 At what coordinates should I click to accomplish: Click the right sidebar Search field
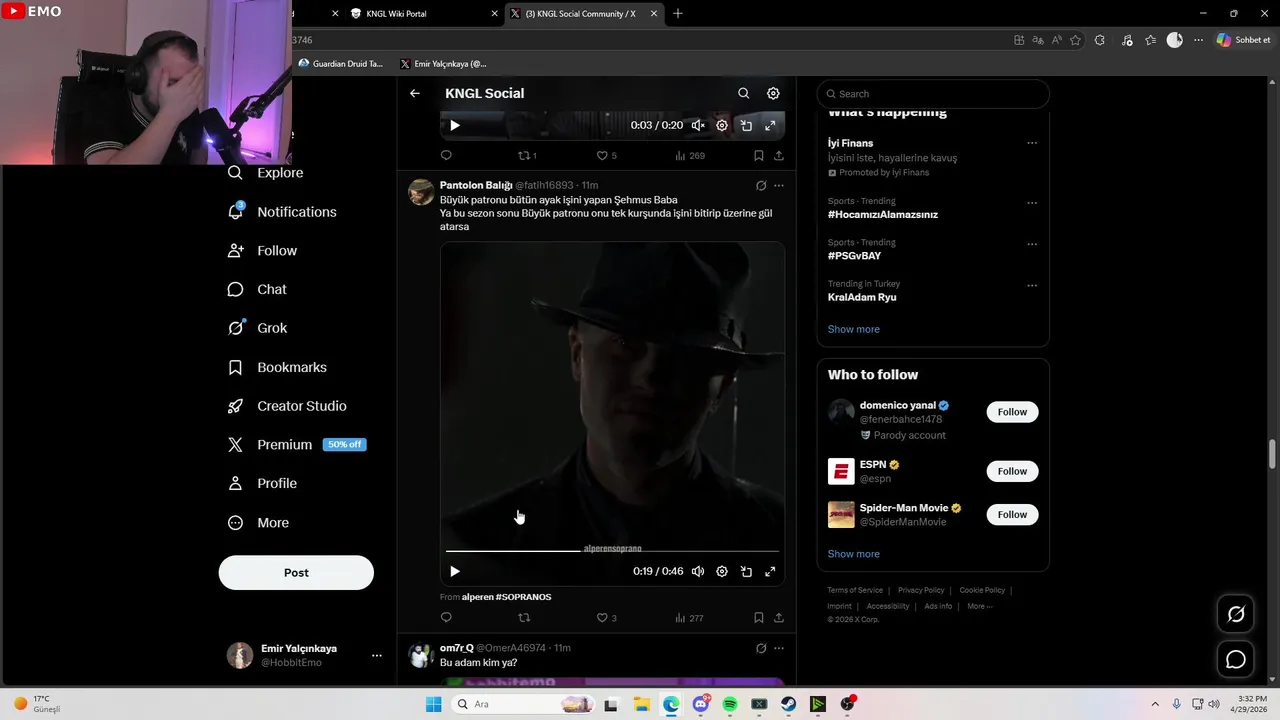[x=933, y=94]
